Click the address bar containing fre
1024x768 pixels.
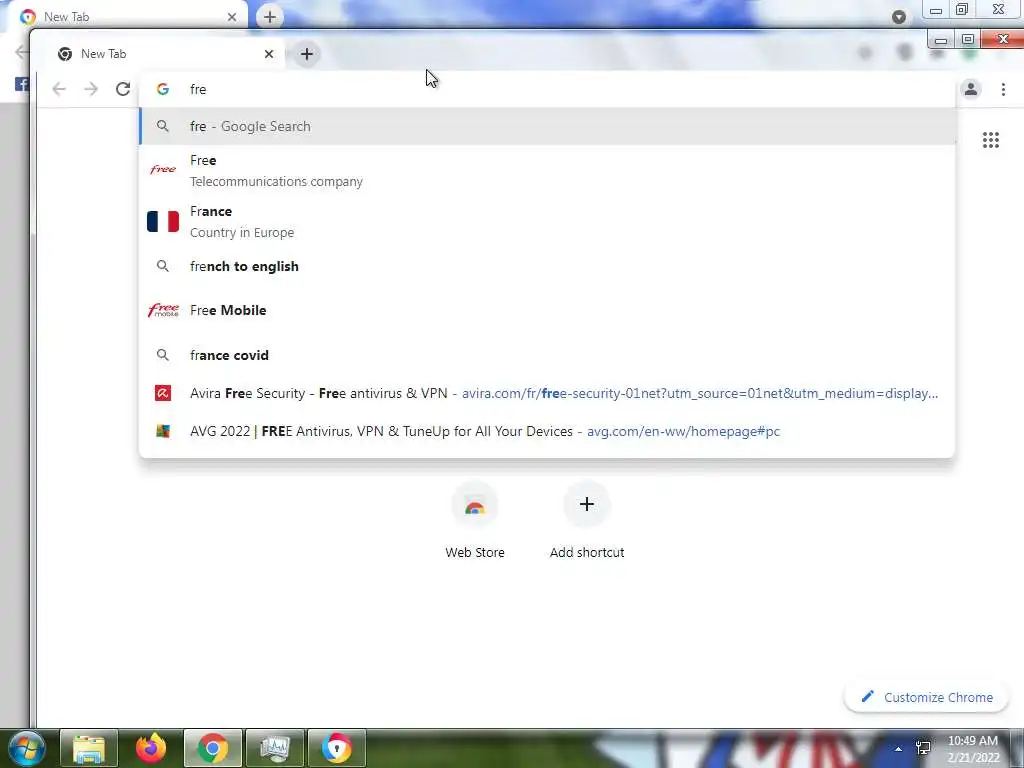pos(547,89)
